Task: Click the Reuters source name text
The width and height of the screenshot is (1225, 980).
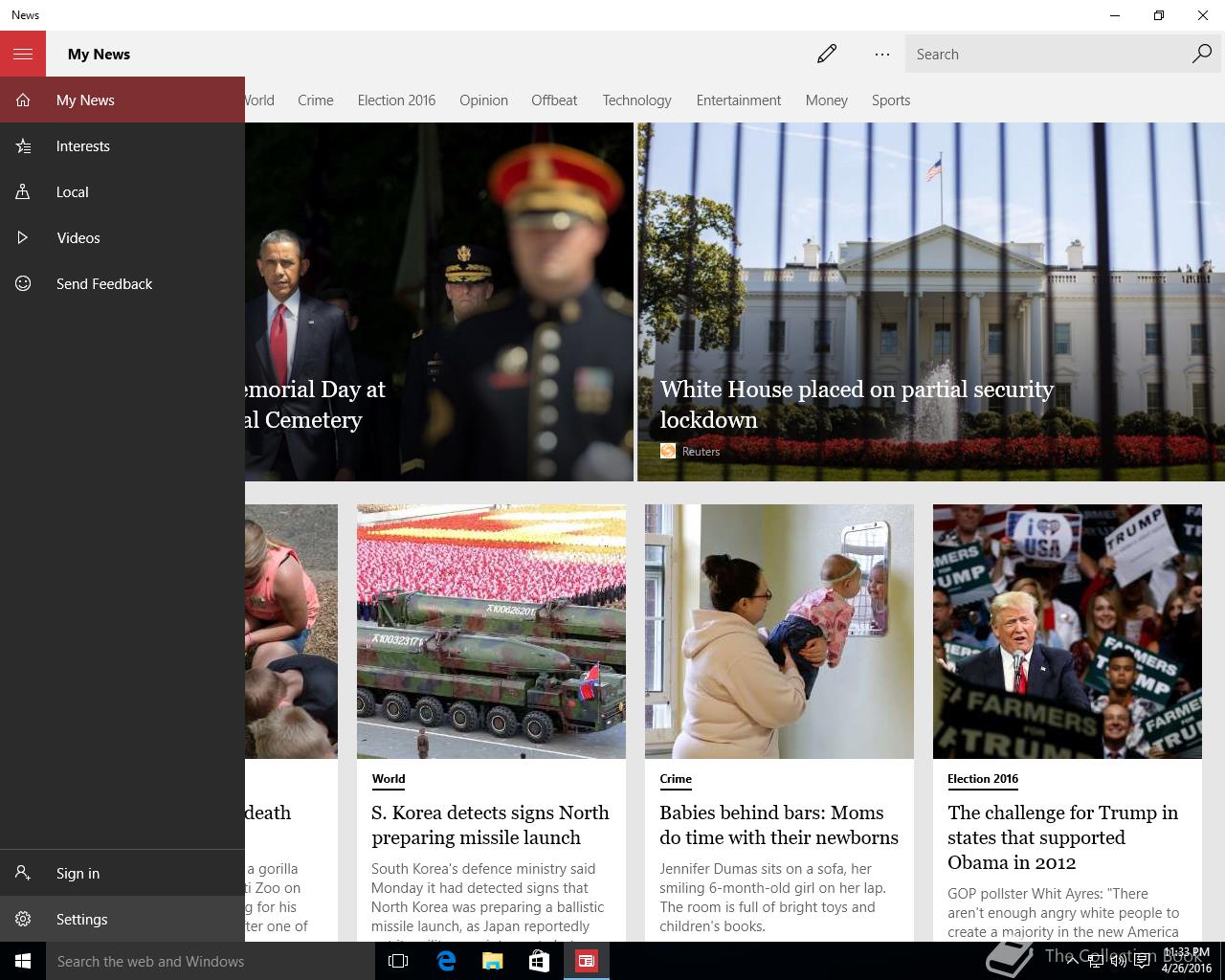Action: tap(701, 451)
